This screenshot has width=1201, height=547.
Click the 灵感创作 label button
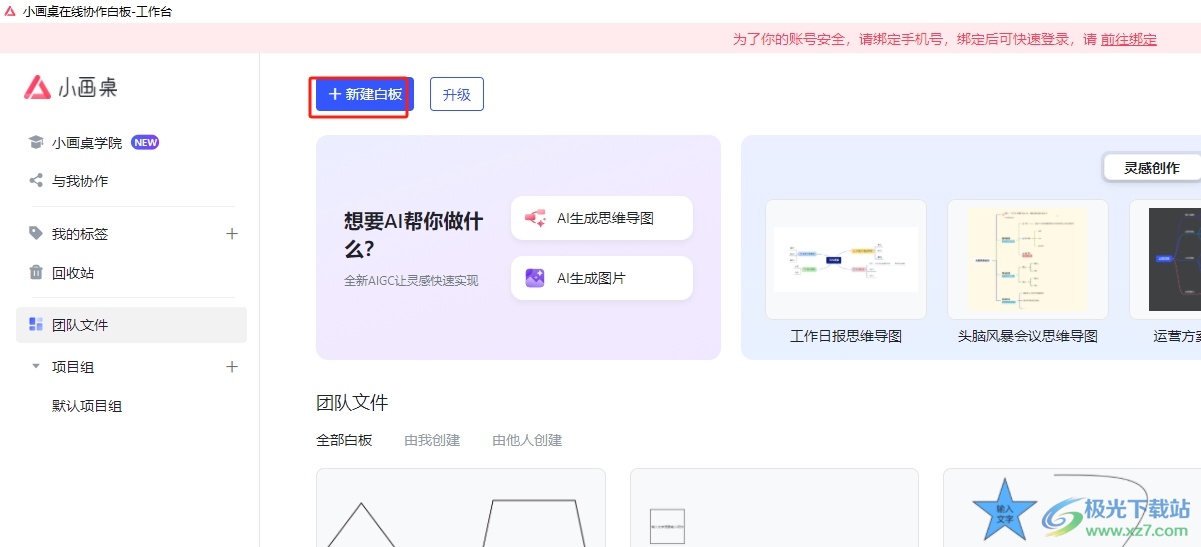[x=1152, y=168]
